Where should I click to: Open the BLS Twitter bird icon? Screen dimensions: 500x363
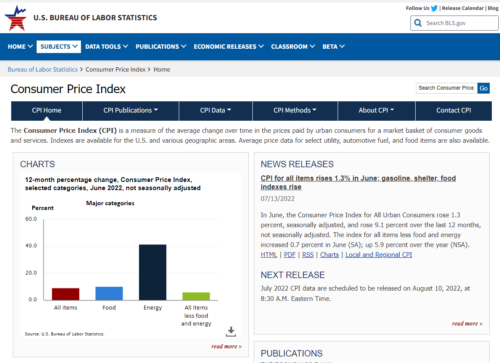[434, 8]
